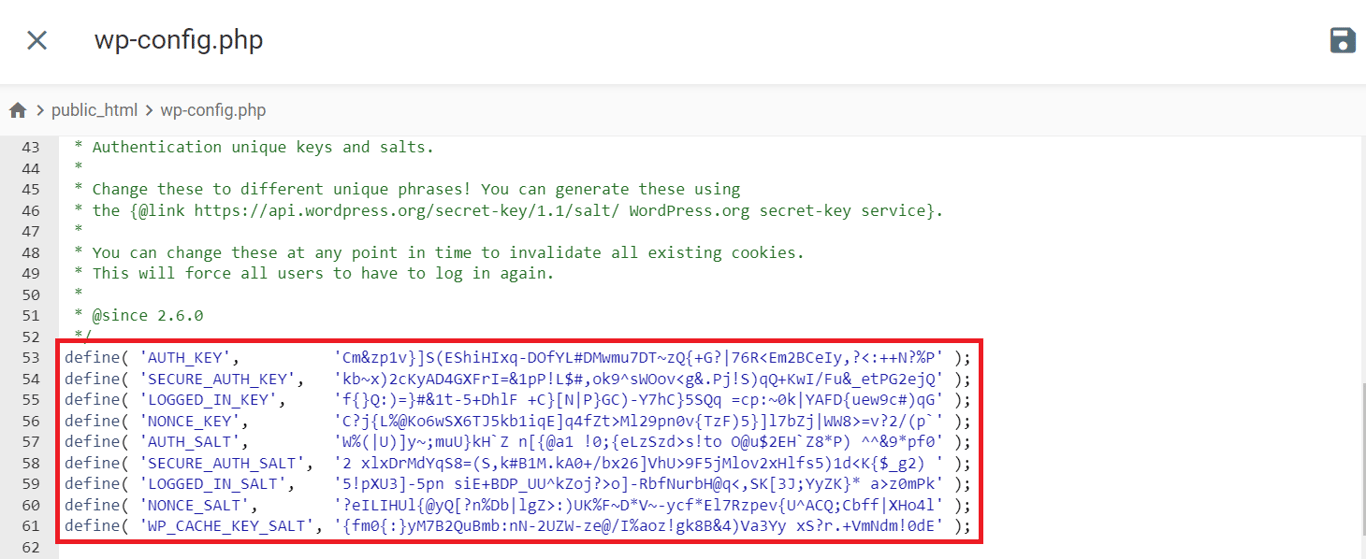Save the file with the floppy disk icon

pos(1342,40)
